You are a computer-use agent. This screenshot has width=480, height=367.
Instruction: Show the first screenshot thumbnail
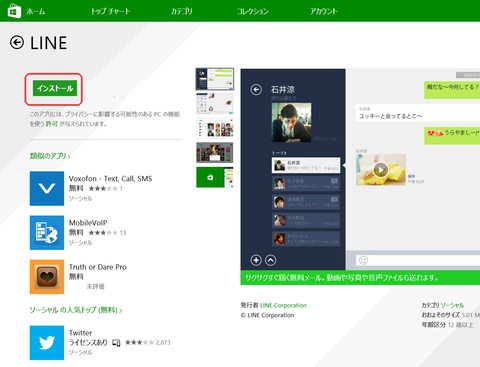pos(215,79)
